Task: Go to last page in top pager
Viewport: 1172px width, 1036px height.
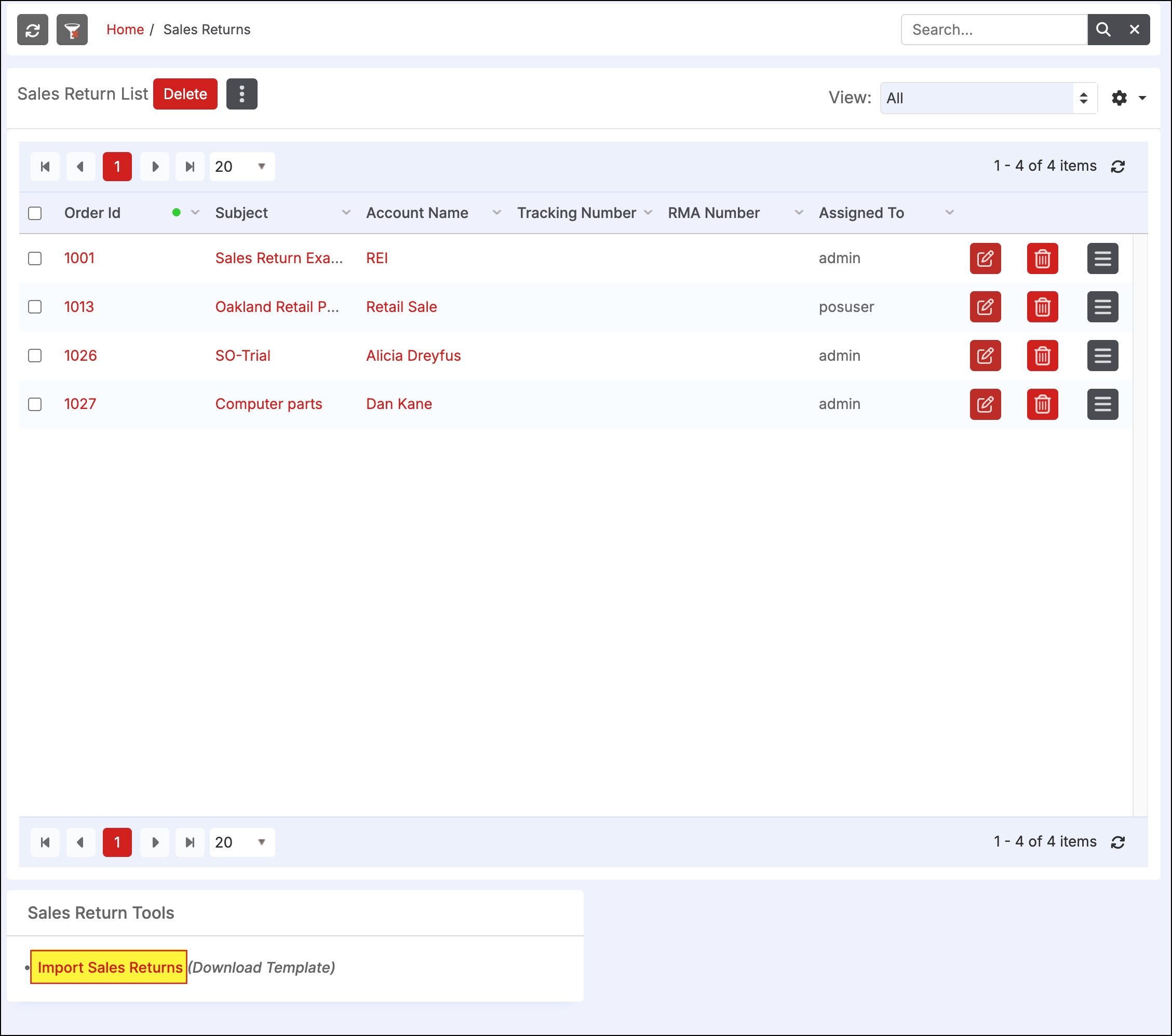Action: tap(190, 167)
